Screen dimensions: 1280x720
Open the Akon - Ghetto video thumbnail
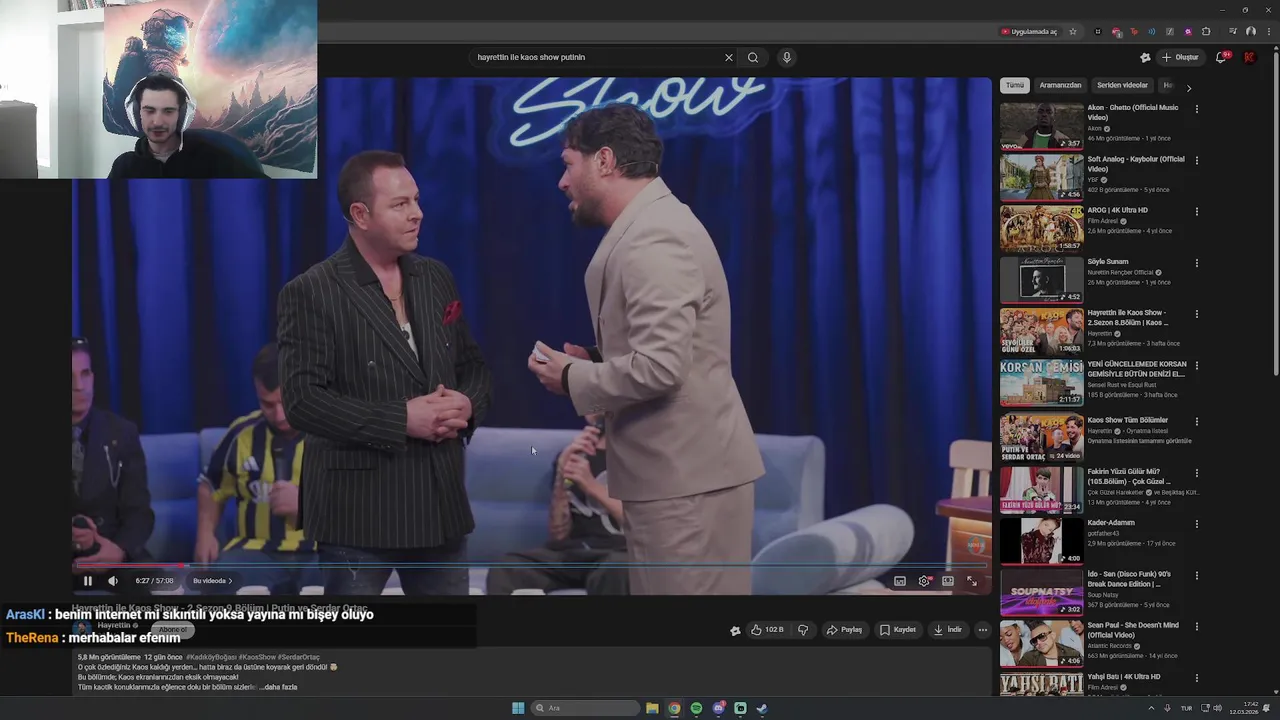coord(1041,126)
